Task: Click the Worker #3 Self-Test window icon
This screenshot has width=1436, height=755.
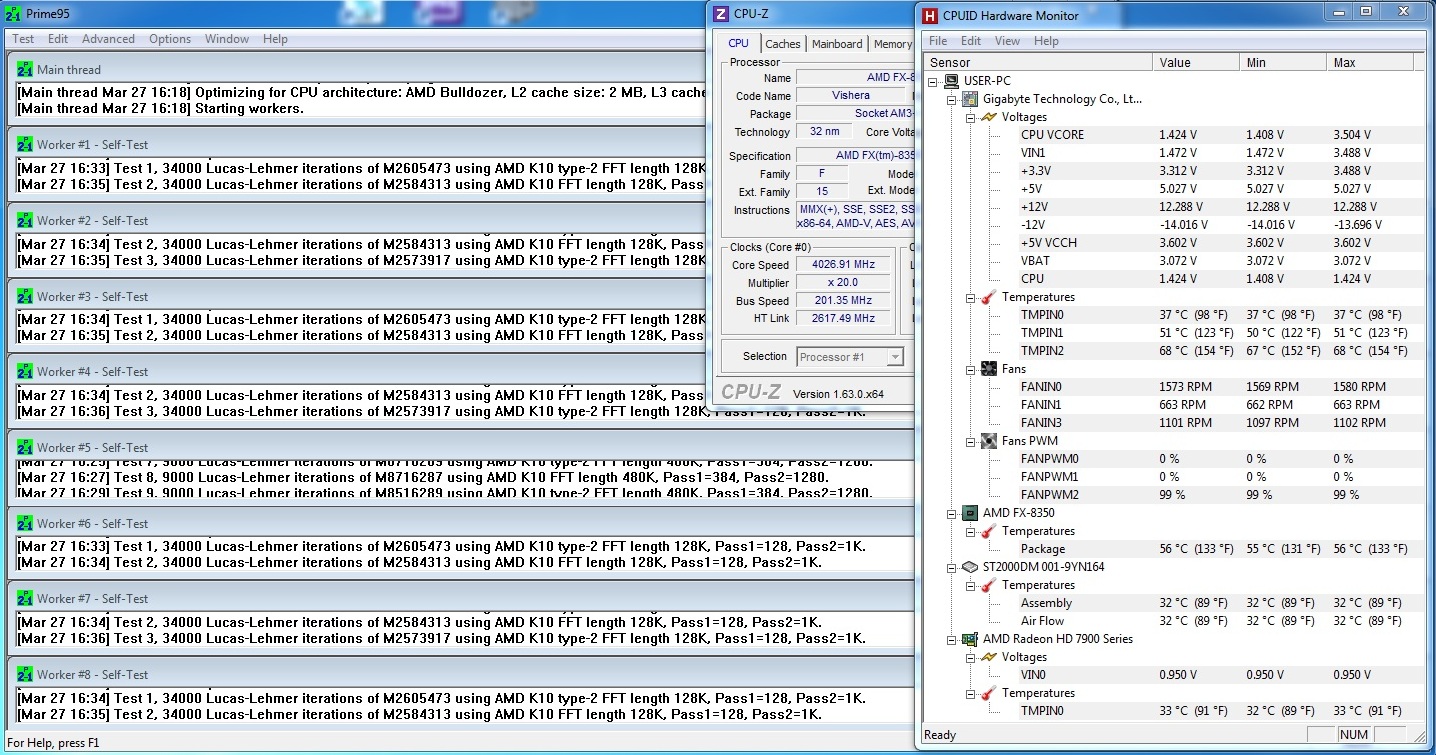Action: (x=25, y=296)
